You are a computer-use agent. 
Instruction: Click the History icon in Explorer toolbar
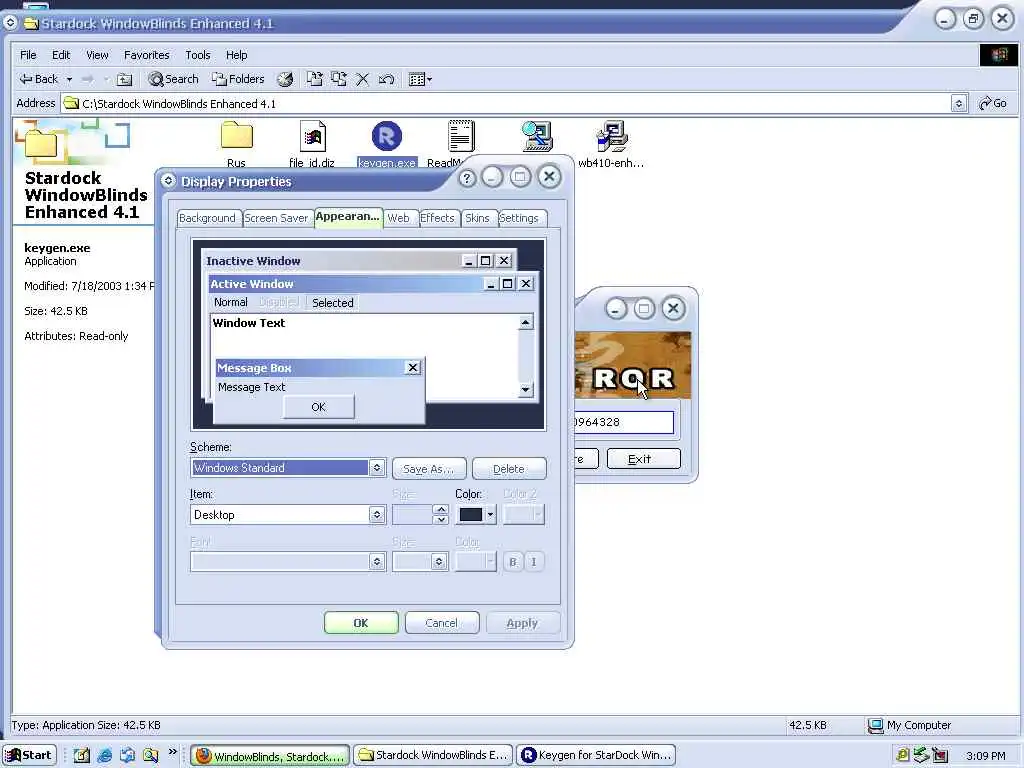click(x=285, y=80)
